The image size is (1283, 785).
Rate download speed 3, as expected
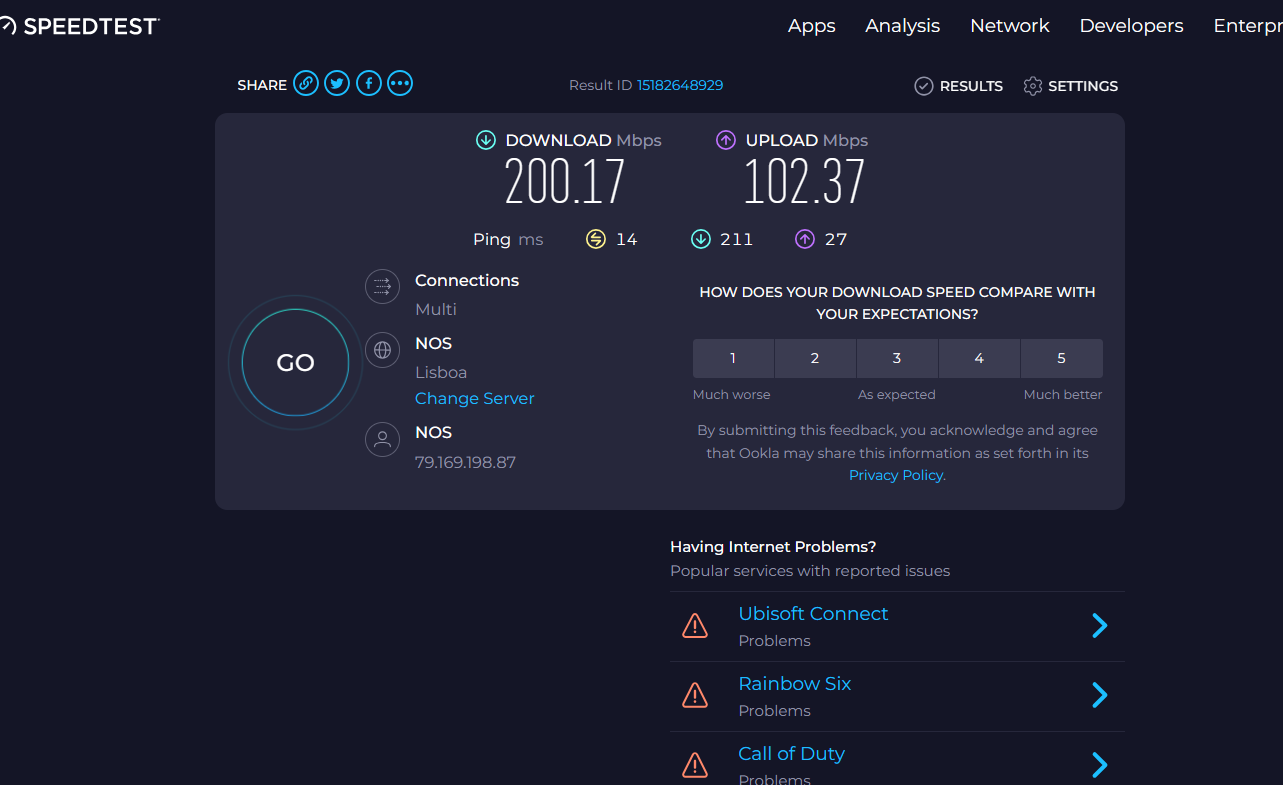(897, 358)
